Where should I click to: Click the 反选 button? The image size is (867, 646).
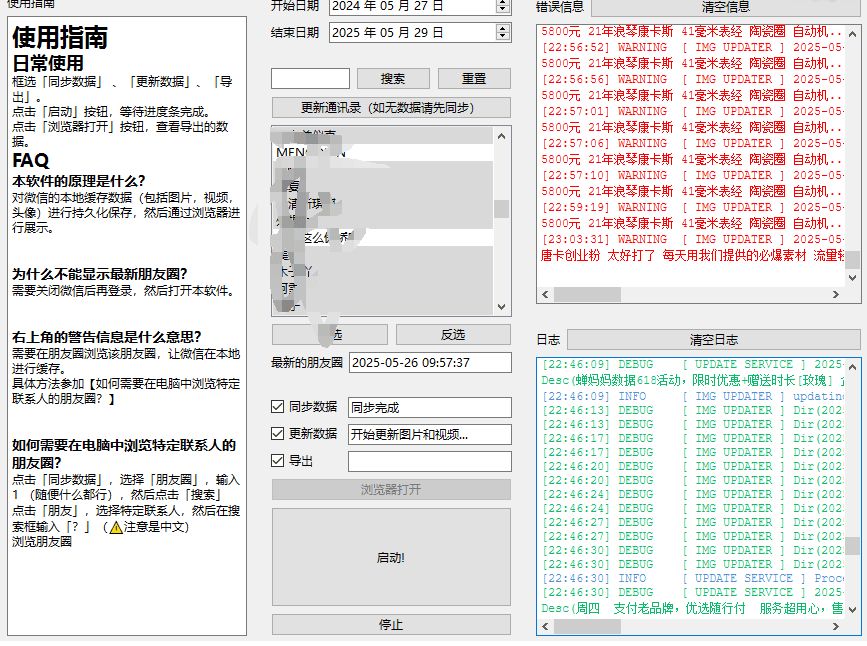[453, 335]
